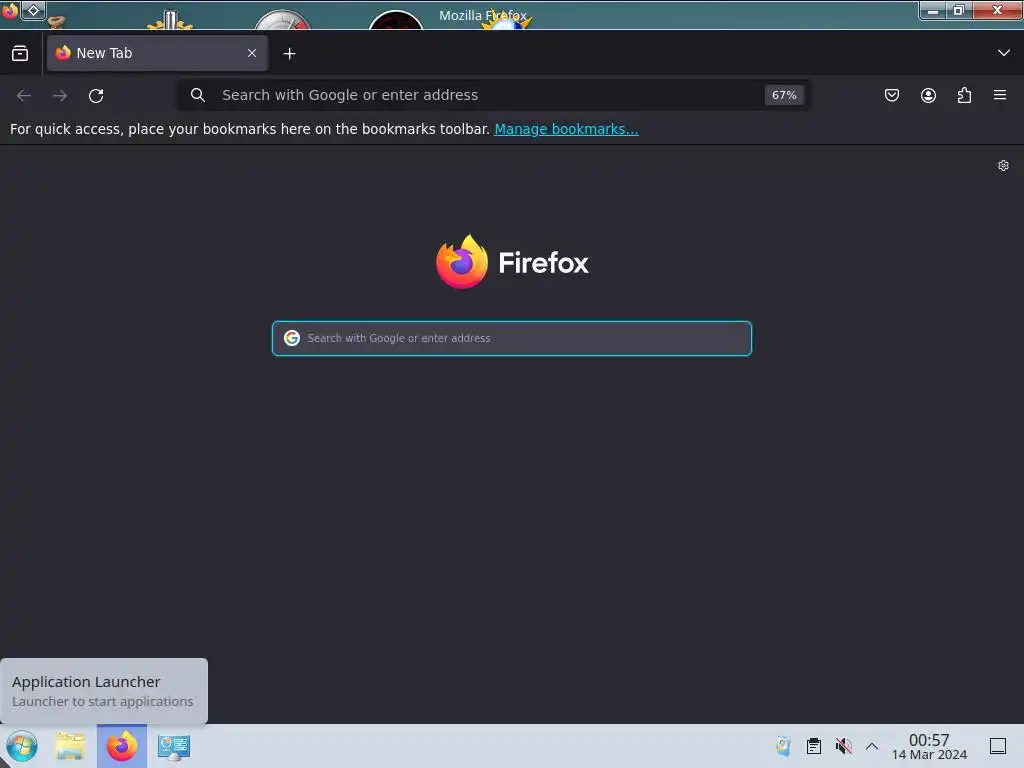Open the Firefox account icon
The width and height of the screenshot is (1024, 768).
(928, 95)
